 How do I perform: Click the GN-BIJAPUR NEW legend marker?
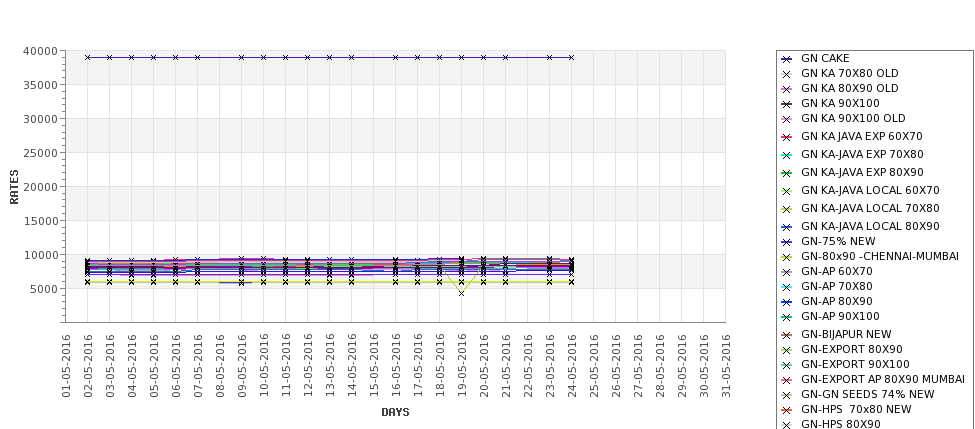(x=787, y=335)
